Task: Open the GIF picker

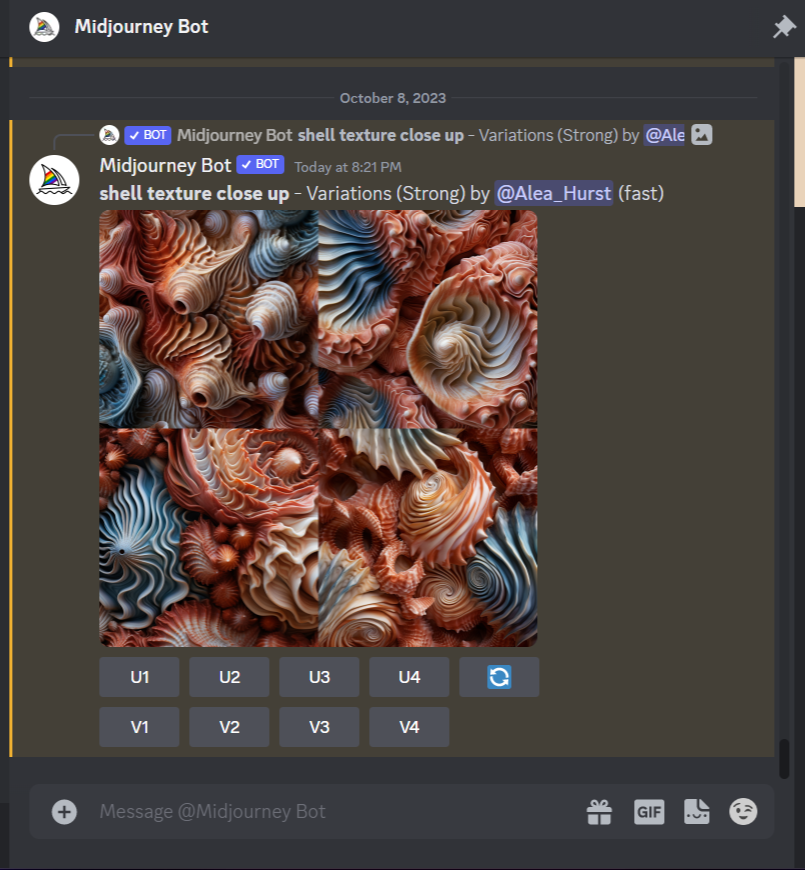Action: pos(649,812)
